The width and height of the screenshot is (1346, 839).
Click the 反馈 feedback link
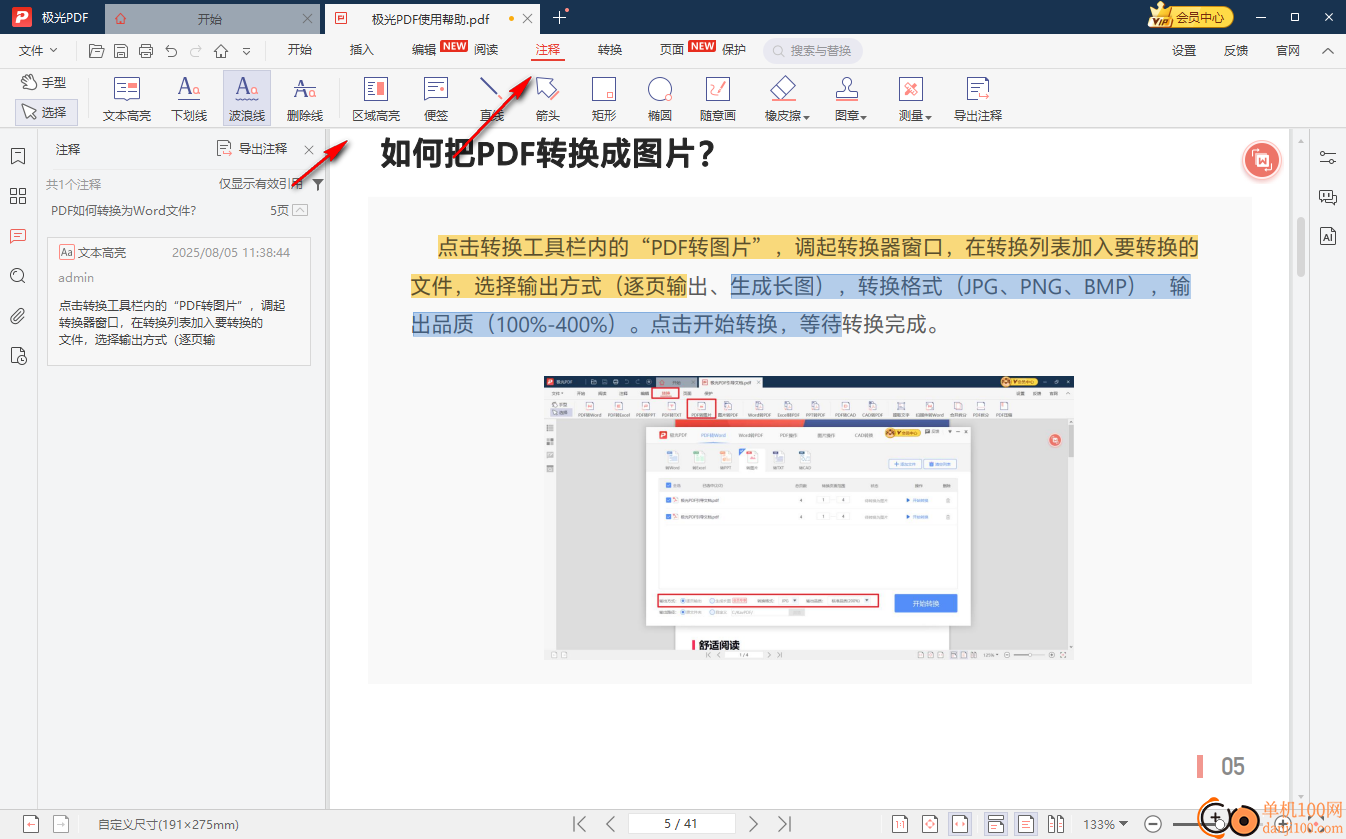pos(1236,50)
